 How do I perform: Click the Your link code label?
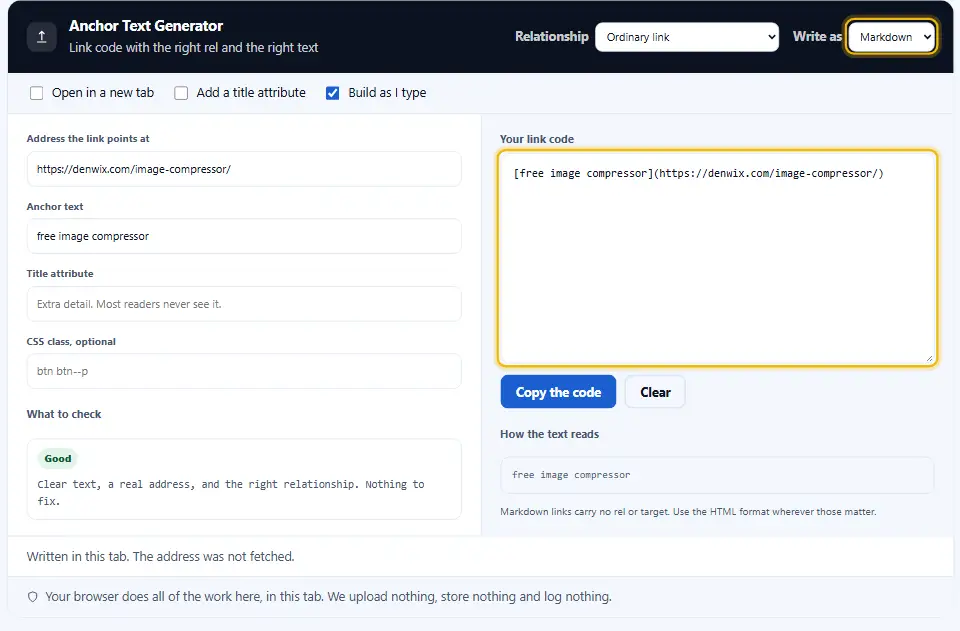[x=537, y=139]
